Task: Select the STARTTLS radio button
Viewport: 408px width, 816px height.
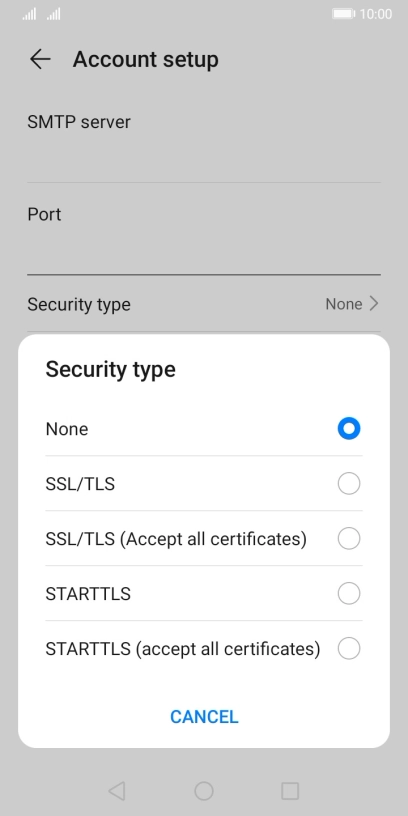Action: [349, 594]
